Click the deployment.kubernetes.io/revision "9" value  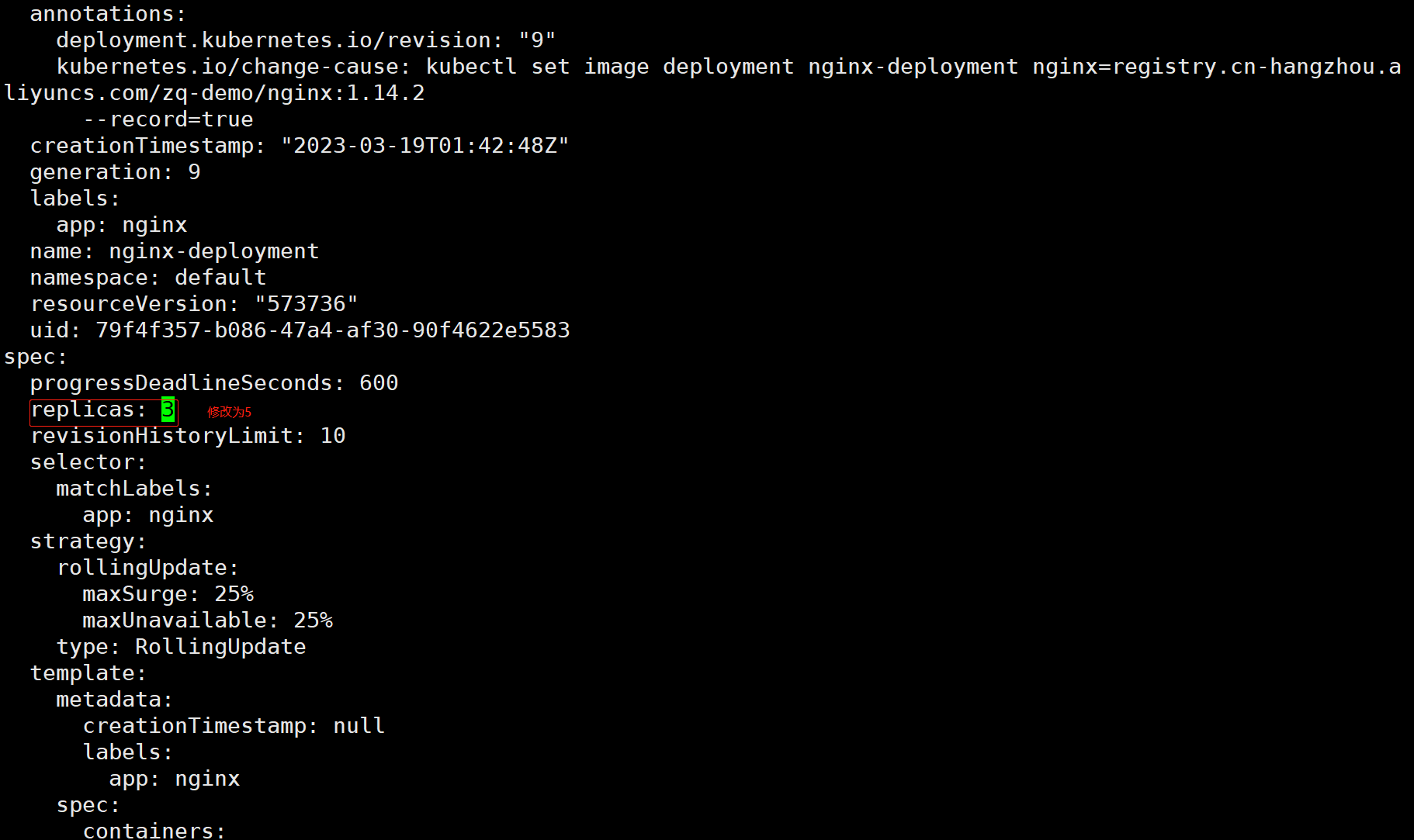(537, 40)
